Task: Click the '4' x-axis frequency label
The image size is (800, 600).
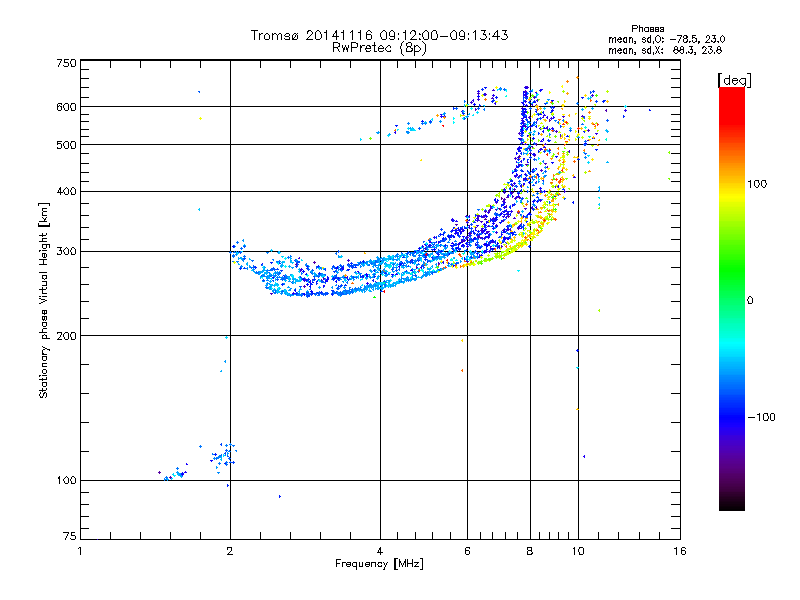Action: pyautogui.click(x=380, y=551)
